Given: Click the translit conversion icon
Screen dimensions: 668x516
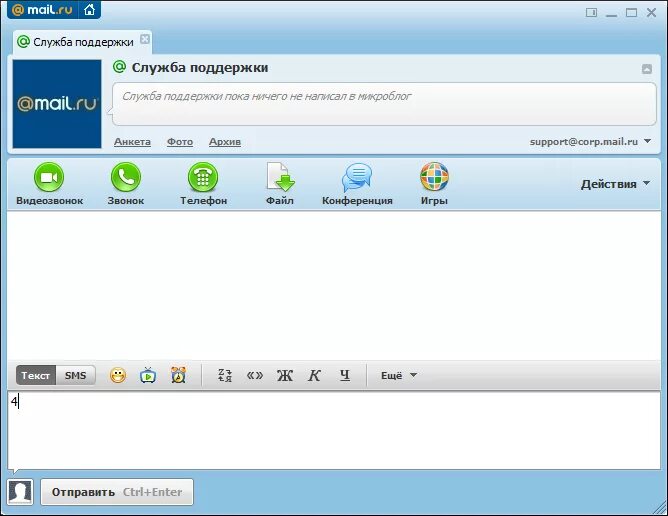Looking at the screenshot, I should point(225,375).
